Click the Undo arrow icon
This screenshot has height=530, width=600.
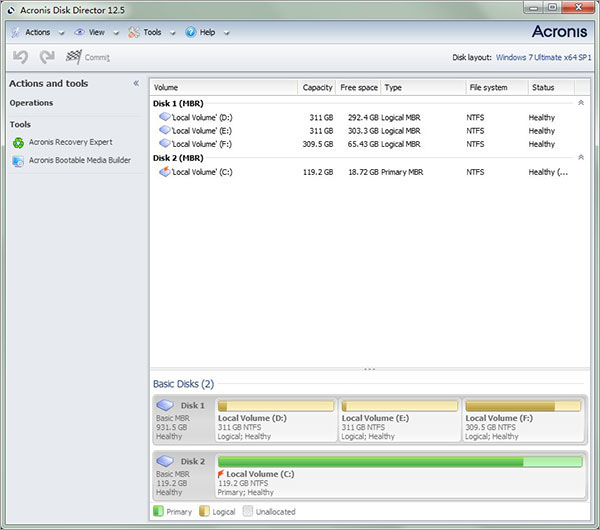[x=20, y=57]
